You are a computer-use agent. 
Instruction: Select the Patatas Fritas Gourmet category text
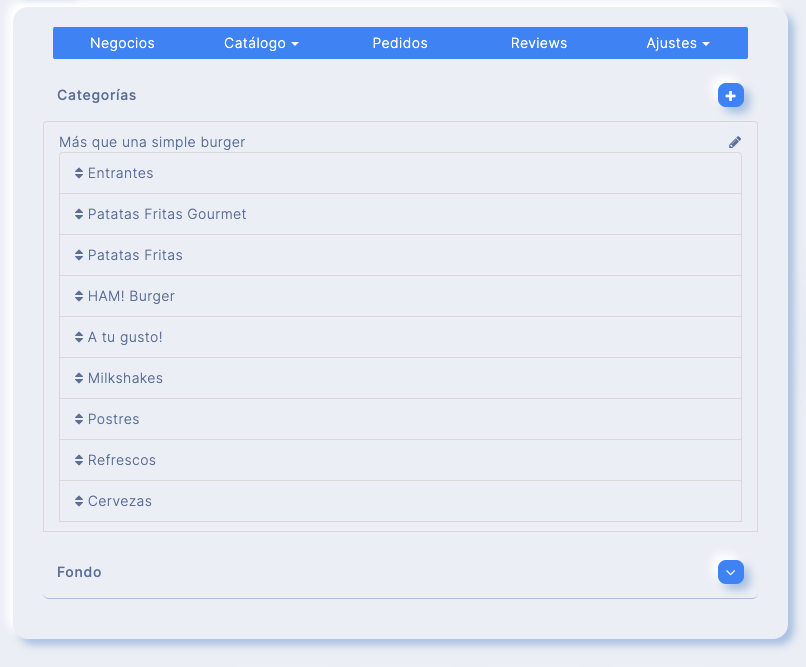167,214
